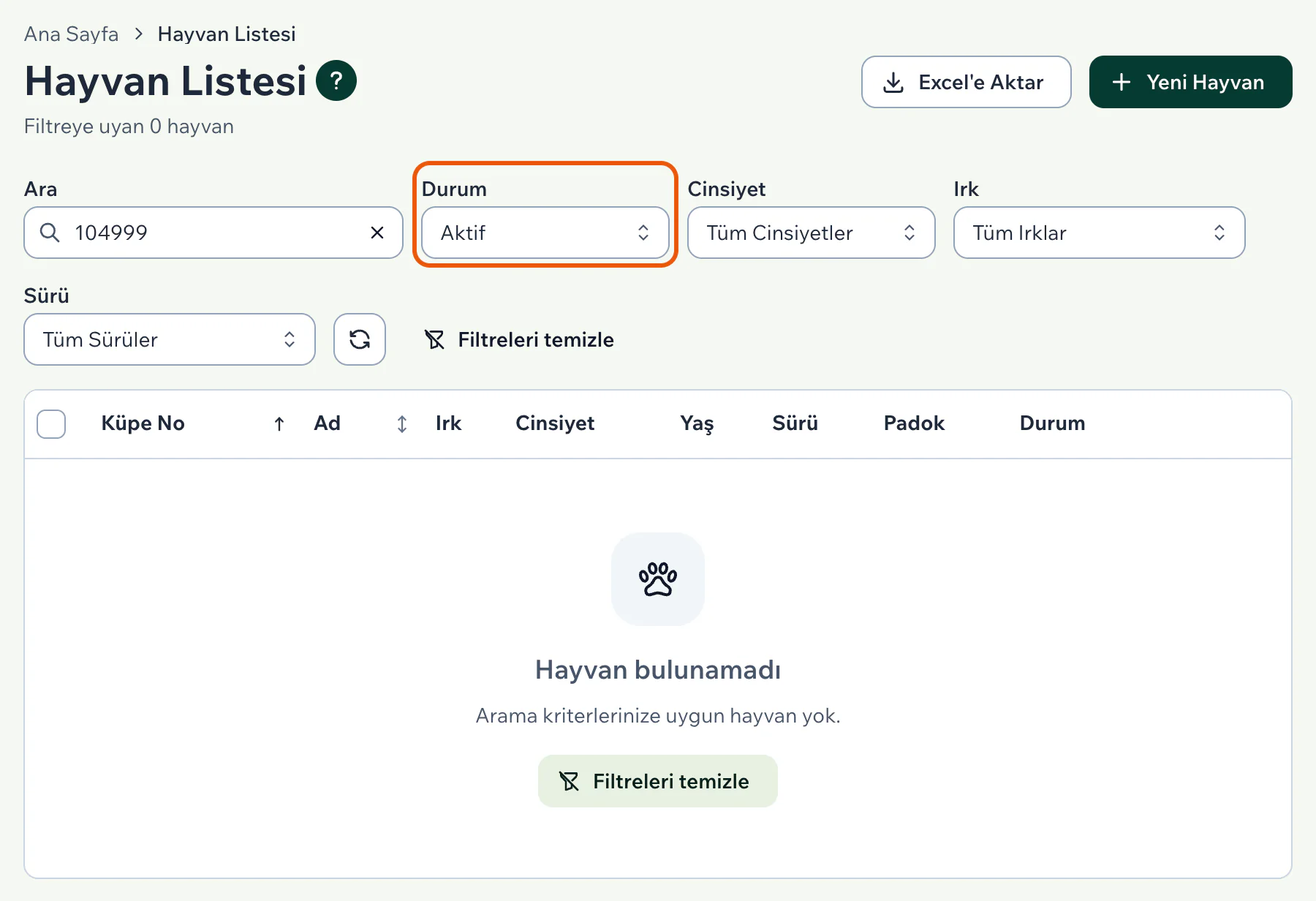This screenshot has height=901, width=1316.
Task: Click Excel'e Aktar button
Action: coord(967,82)
